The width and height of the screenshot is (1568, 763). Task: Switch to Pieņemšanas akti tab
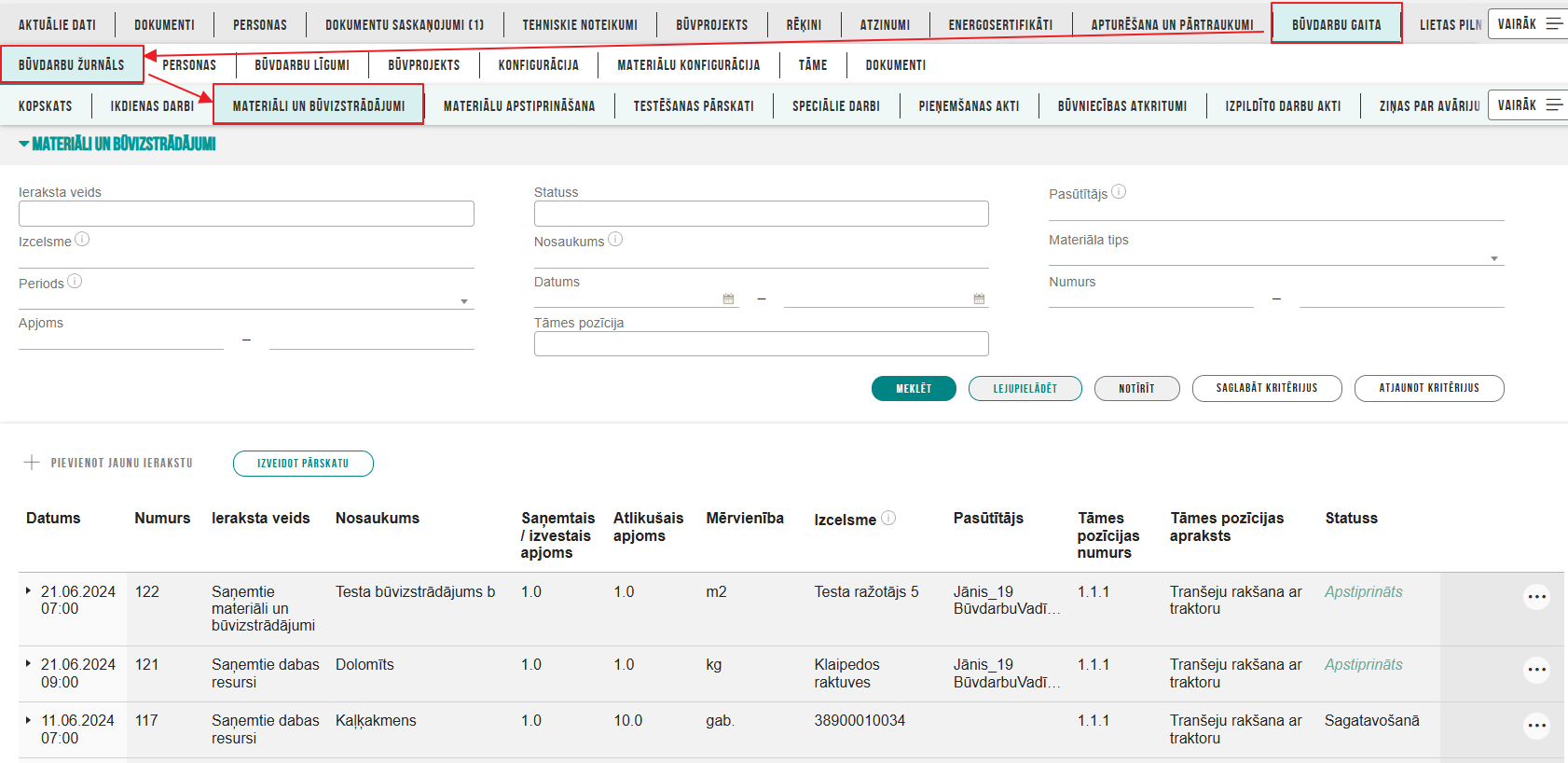pyautogui.click(x=969, y=106)
